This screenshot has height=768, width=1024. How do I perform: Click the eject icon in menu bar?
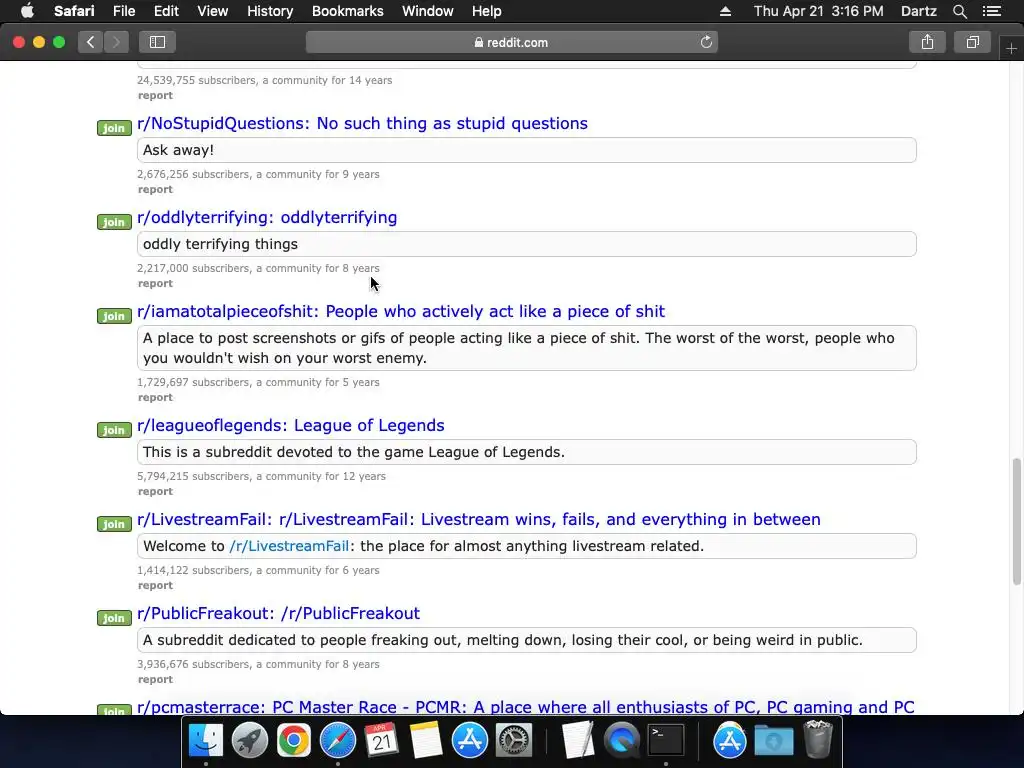pos(725,11)
